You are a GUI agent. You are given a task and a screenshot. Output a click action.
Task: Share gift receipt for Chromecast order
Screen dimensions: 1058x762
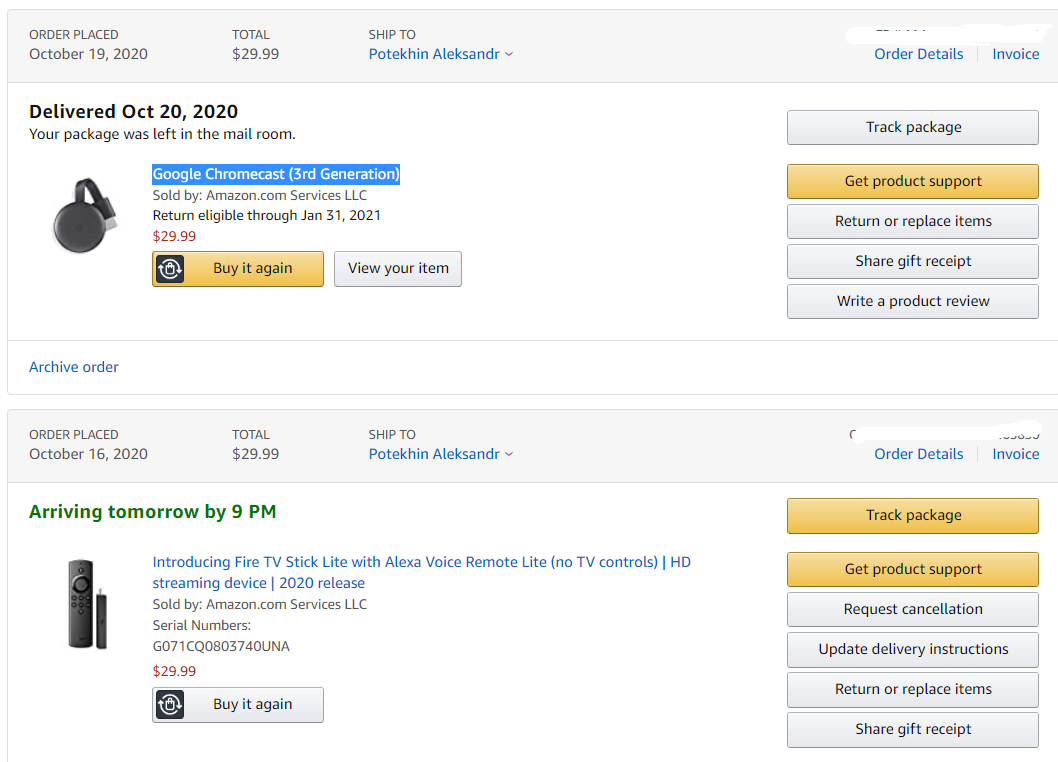coord(912,261)
